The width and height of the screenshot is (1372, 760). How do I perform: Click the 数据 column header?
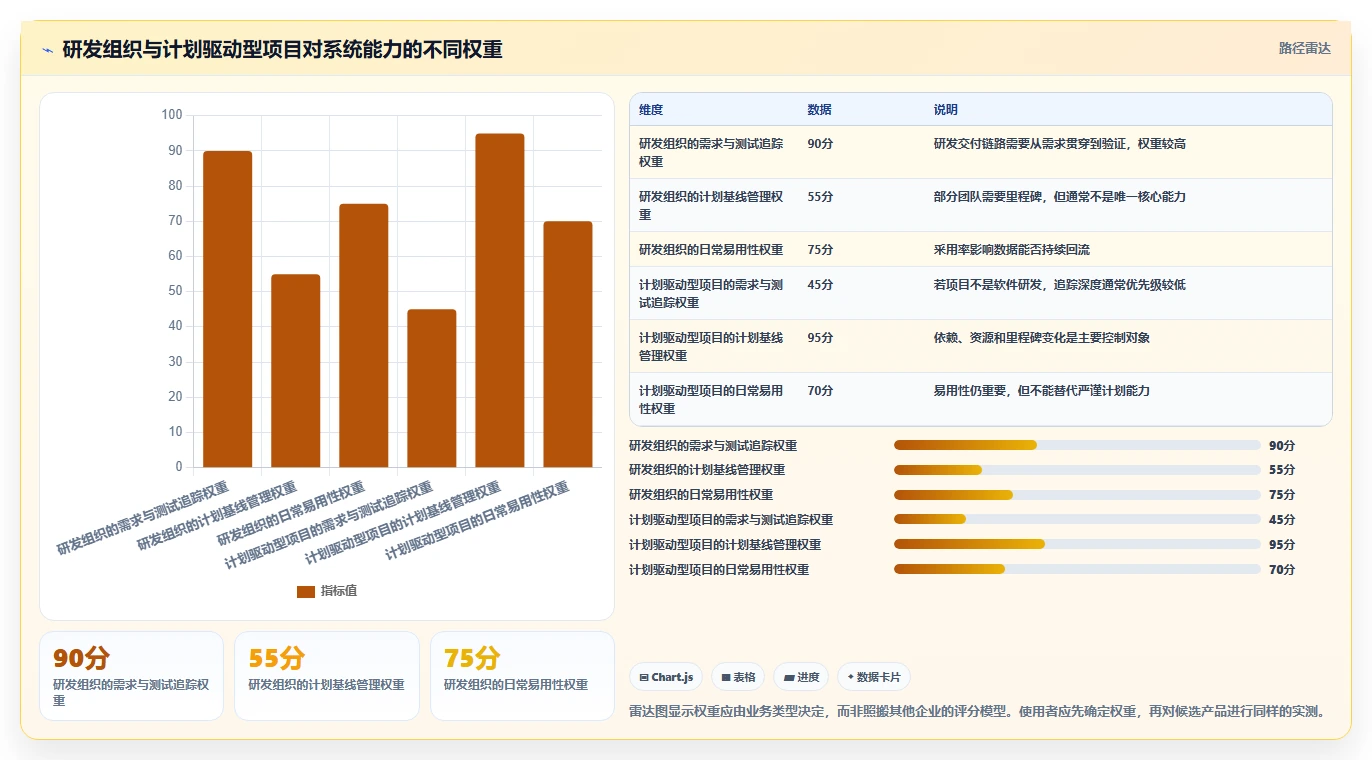(x=819, y=110)
